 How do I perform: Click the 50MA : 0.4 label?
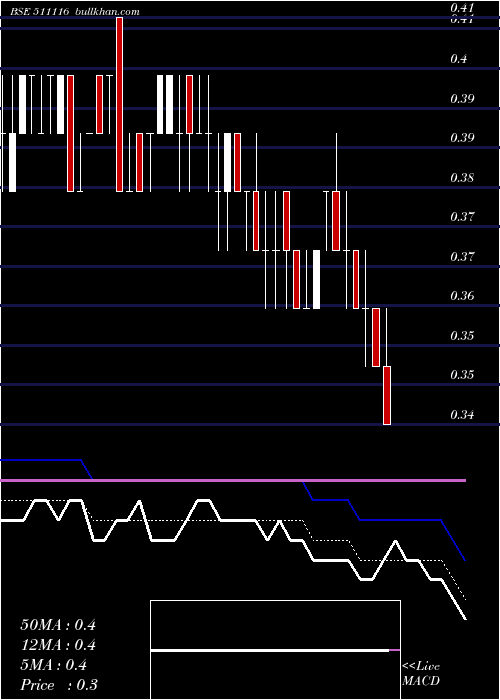(58, 625)
